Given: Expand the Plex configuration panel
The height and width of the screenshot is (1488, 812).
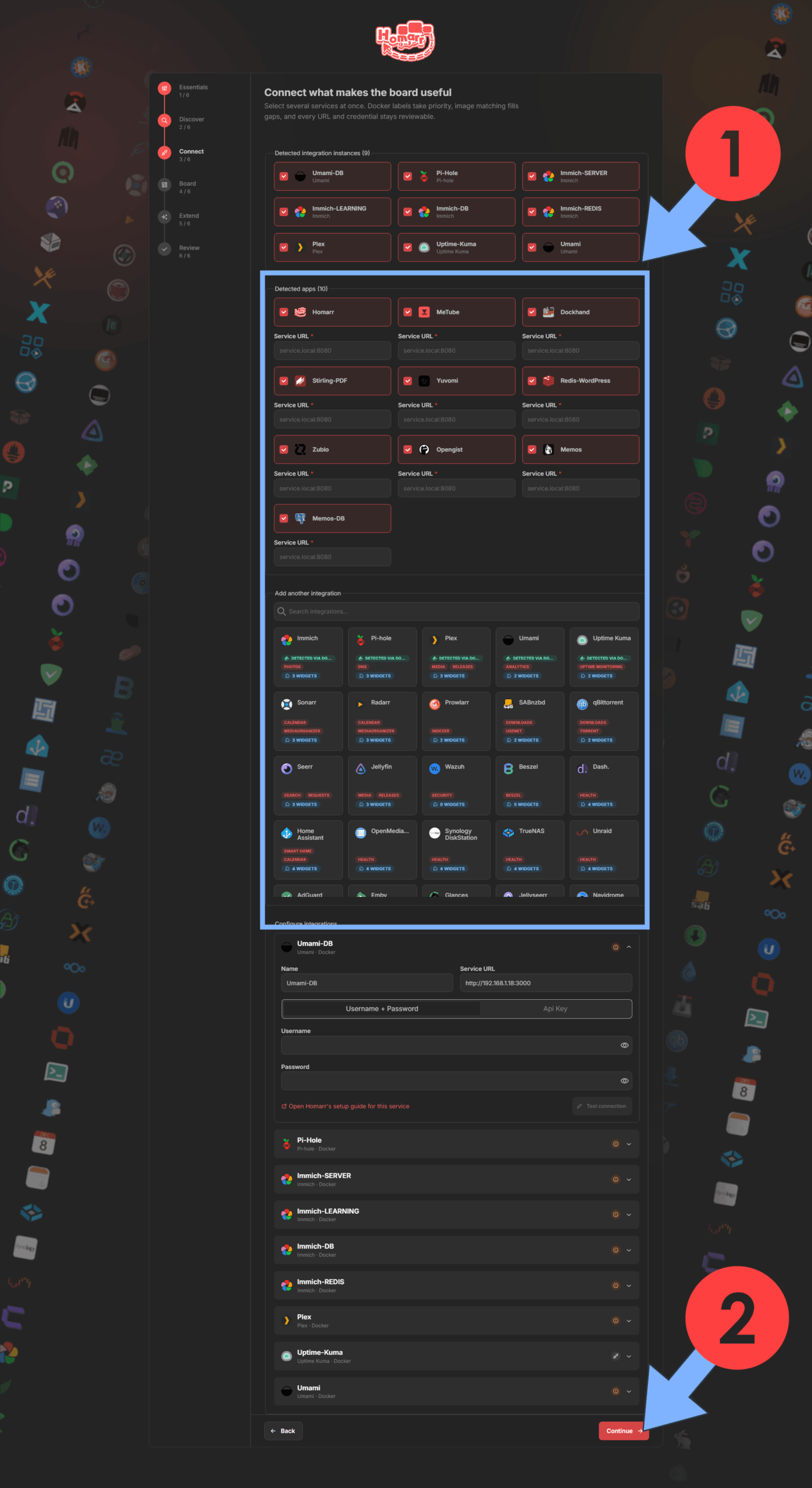Looking at the screenshot, I should [628, 1321].
